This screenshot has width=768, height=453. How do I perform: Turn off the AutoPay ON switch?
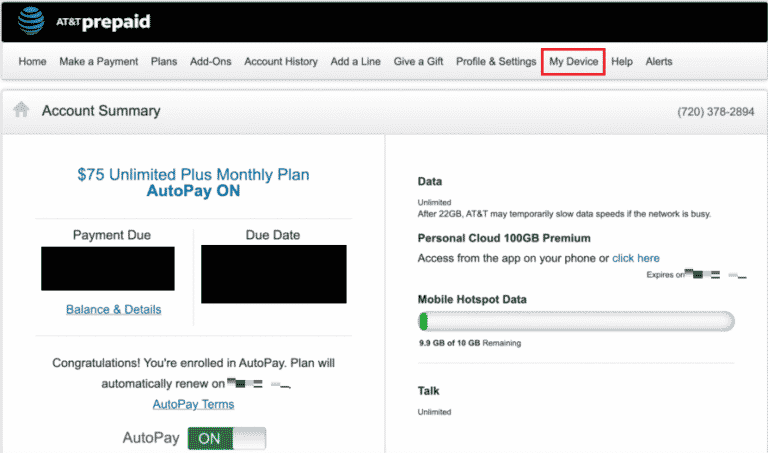227,438
